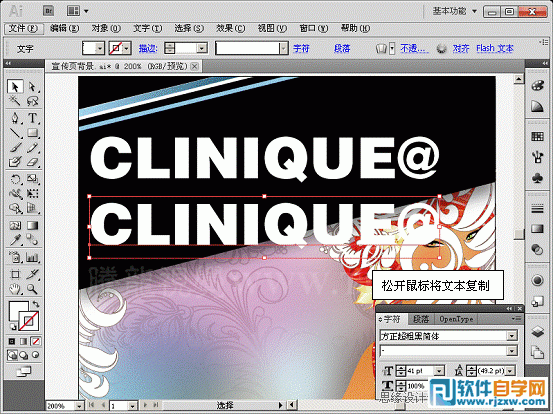
Task: Open the 对象(O) menu
Action: click(106, 28)
